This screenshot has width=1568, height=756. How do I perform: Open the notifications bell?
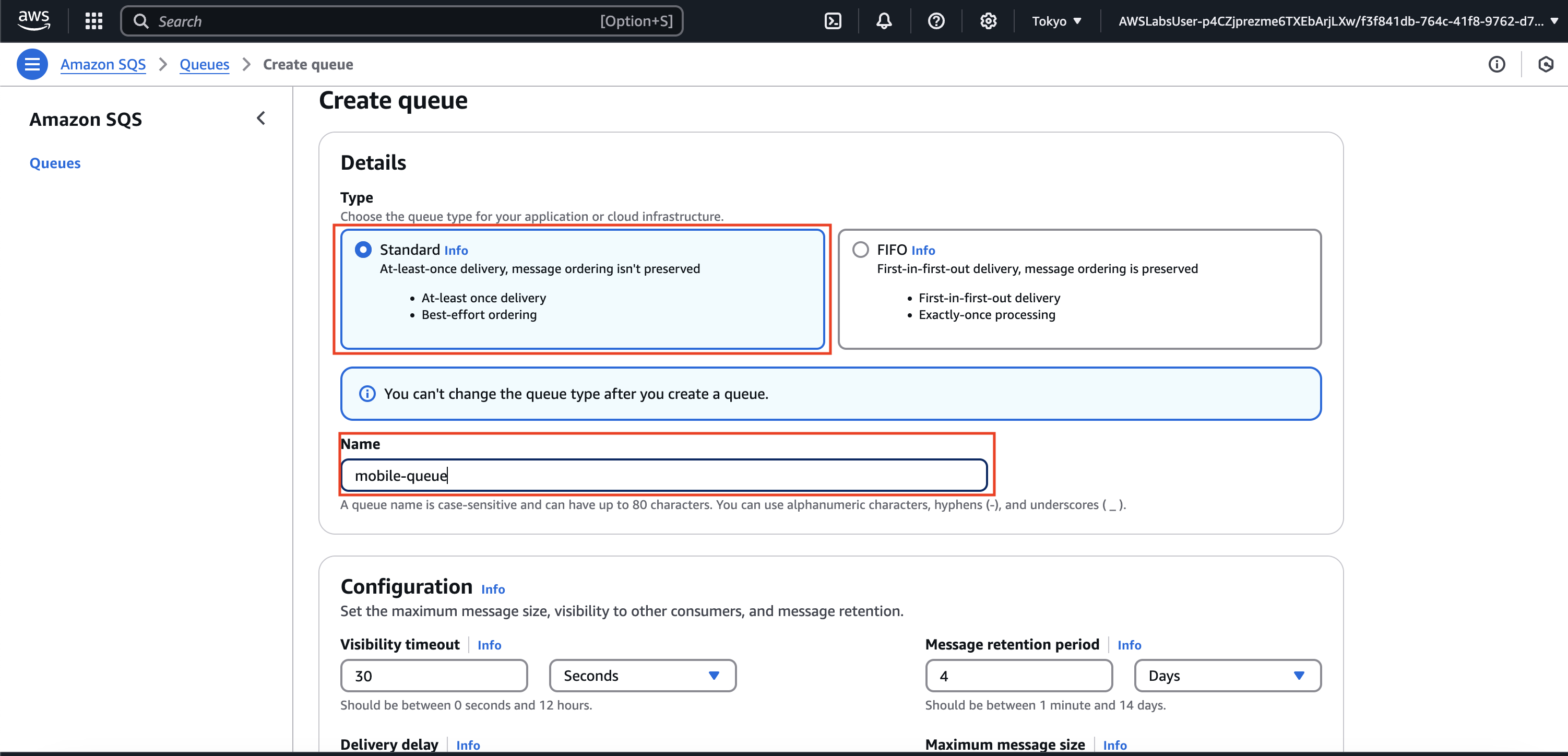(884, 21)
